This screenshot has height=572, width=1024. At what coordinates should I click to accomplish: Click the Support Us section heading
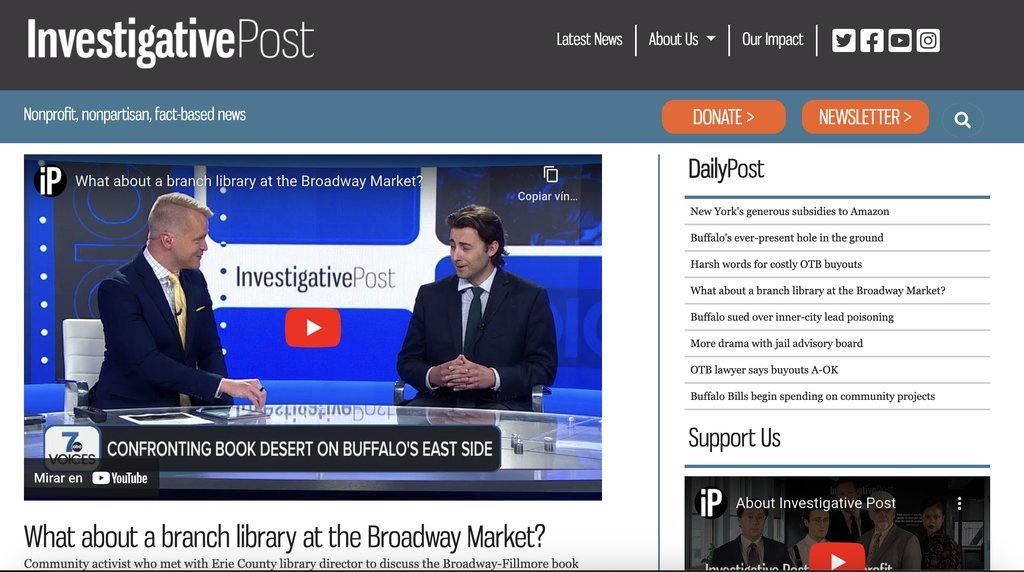(734, 438)
